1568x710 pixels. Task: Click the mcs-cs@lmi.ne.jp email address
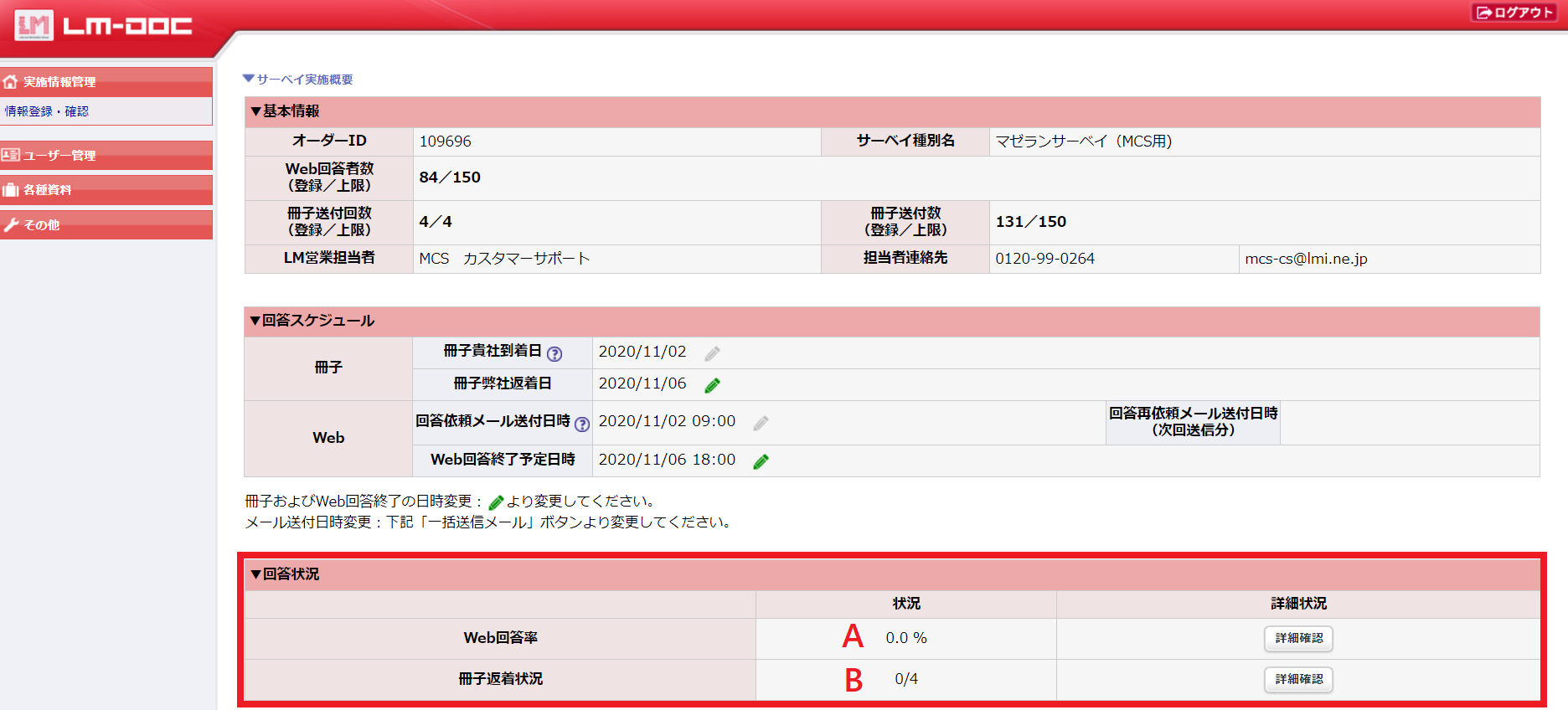(1306, 259)
